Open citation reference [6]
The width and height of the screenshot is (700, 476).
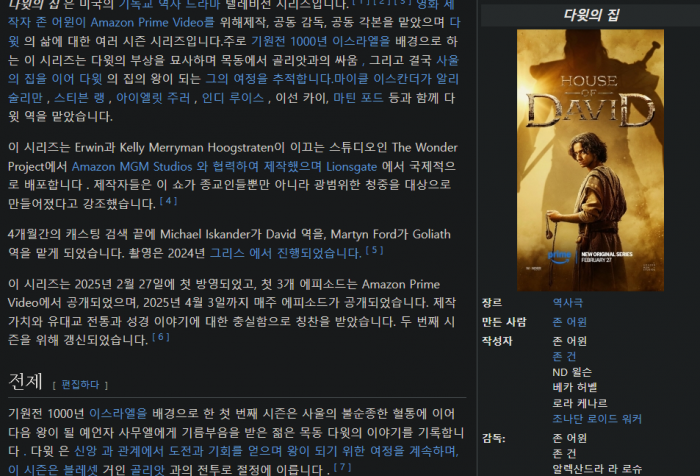(x=161, y=337)
